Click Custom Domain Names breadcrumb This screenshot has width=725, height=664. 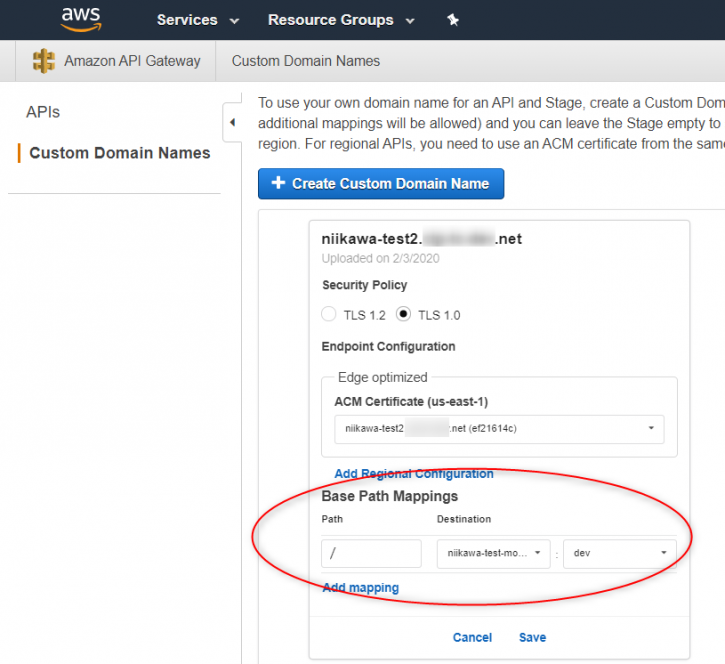(306, 61)
